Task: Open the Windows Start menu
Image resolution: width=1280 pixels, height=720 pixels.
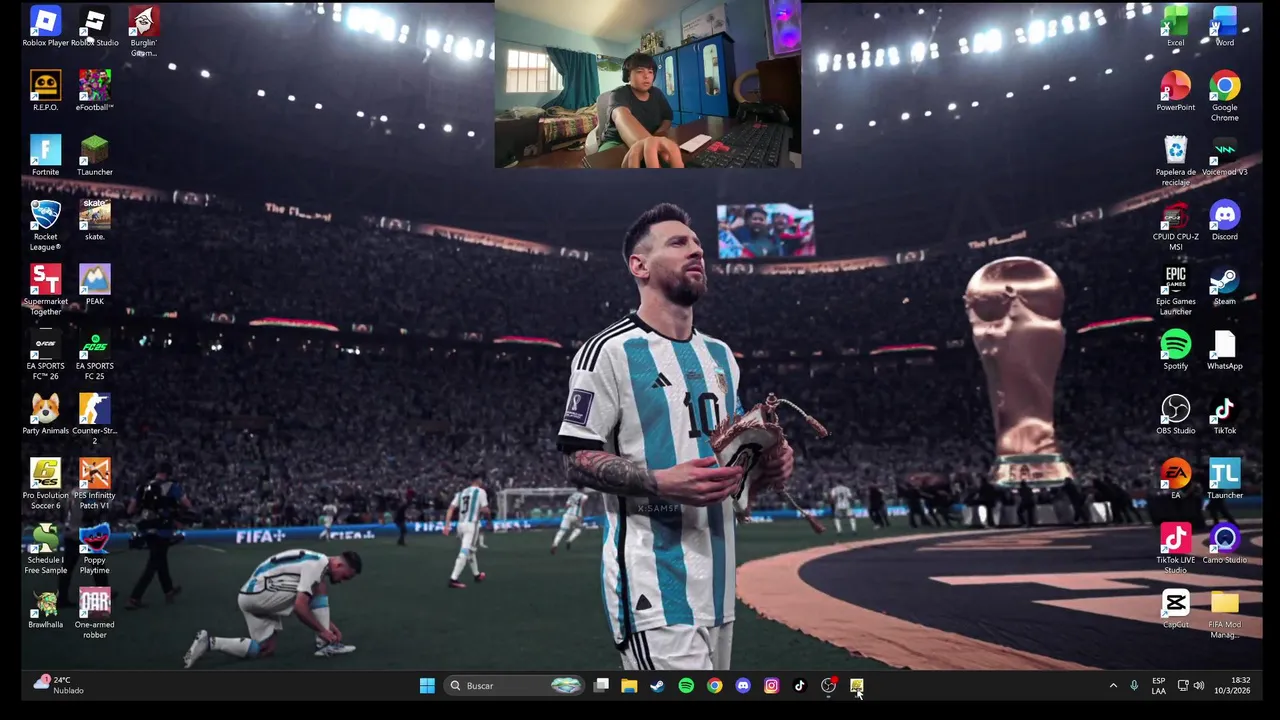Action: click(x=427, y=685)
